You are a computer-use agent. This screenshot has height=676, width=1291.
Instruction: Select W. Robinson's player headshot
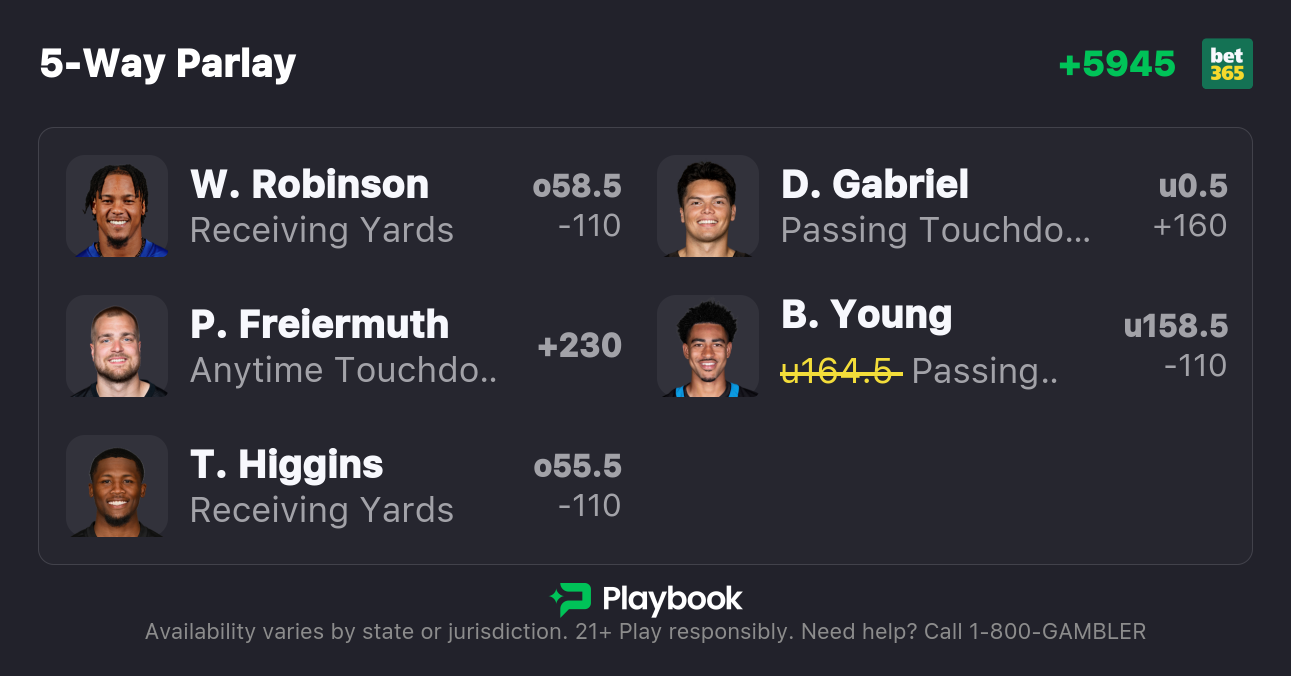(117, 206)
